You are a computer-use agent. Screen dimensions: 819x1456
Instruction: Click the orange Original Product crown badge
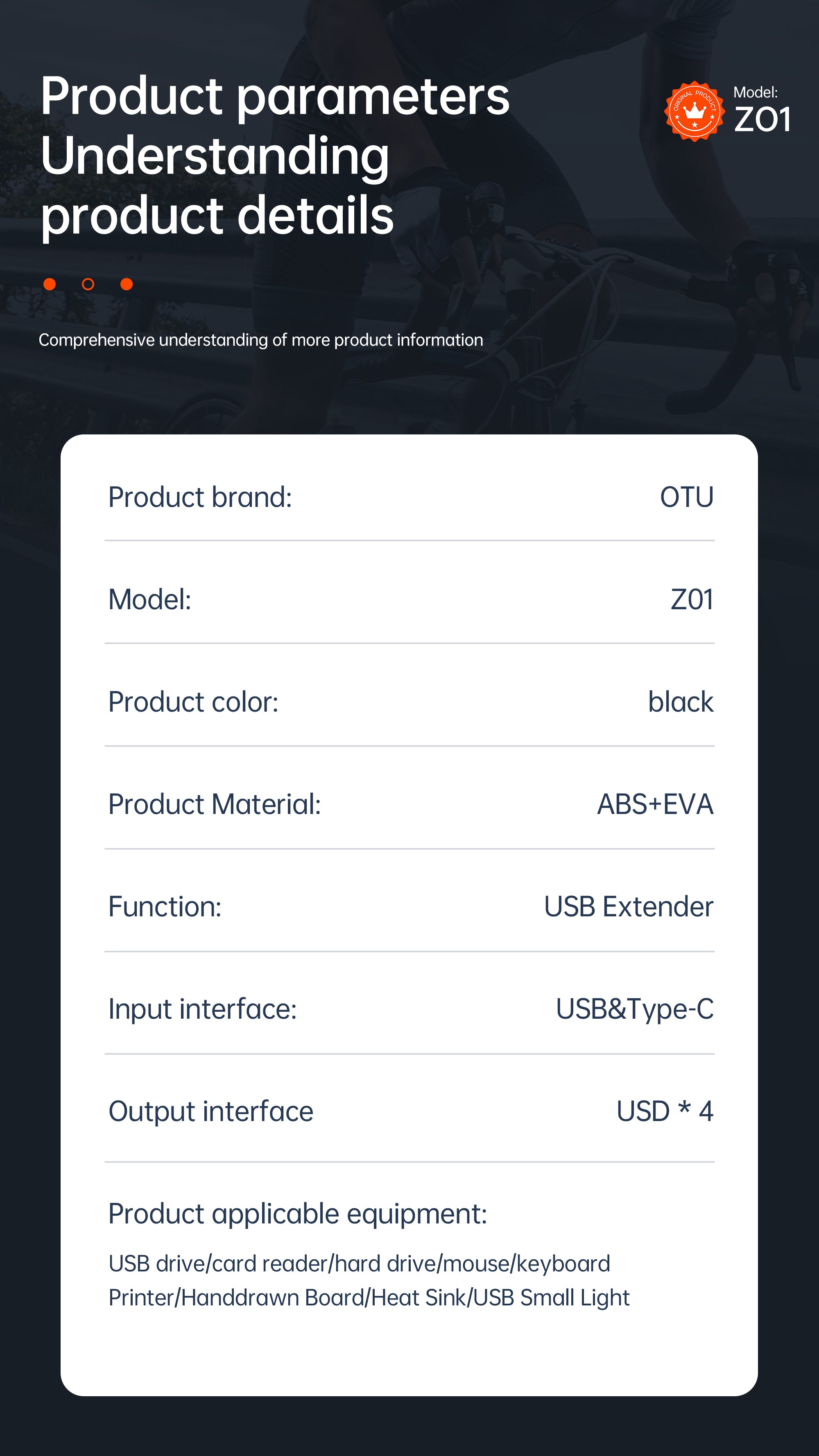pyautogui.click(x=694, y=111)
